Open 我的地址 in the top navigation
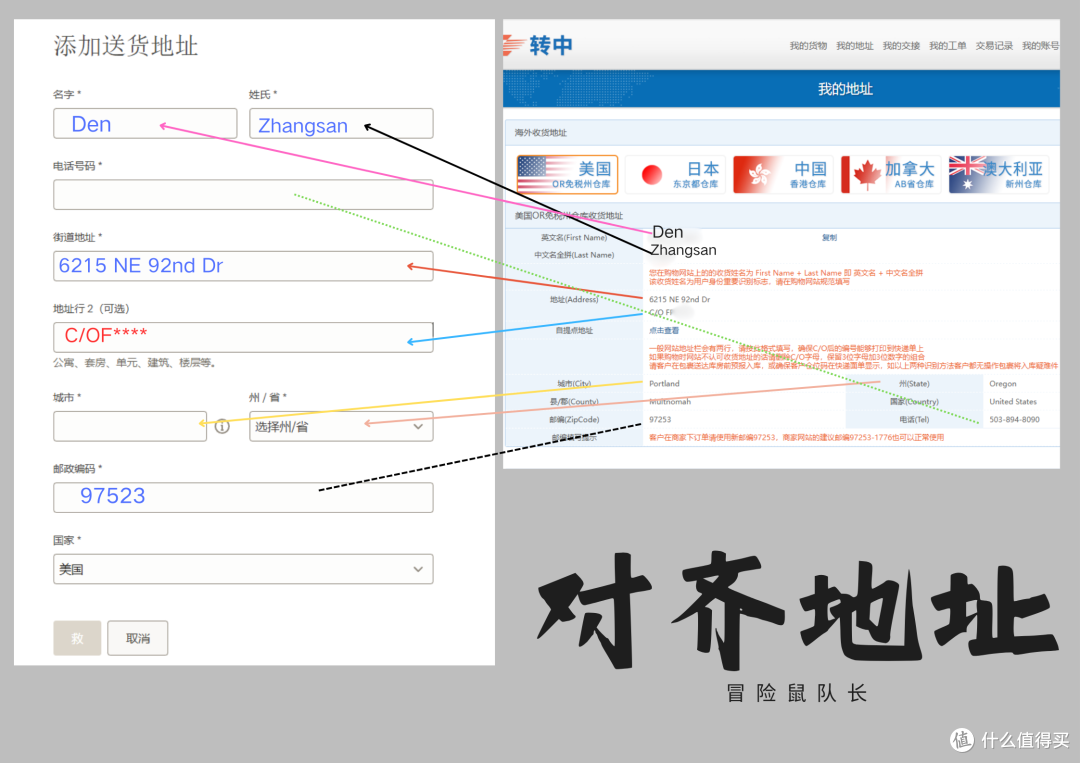Viewport: 1080px width, 763px height. (854, 46)
